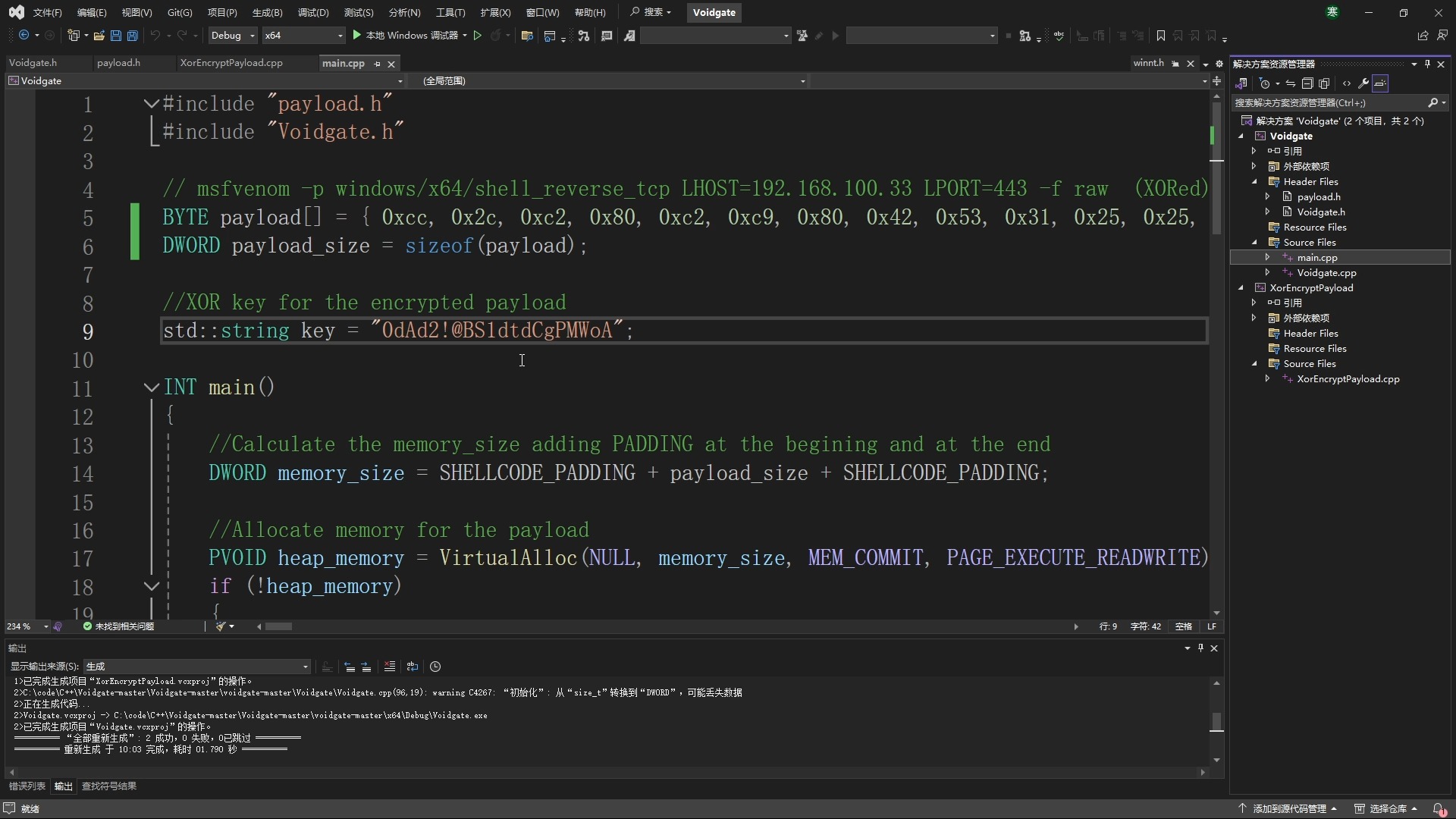
Task: Click the go to next message icon in output
Action: [x=366, y=667]
